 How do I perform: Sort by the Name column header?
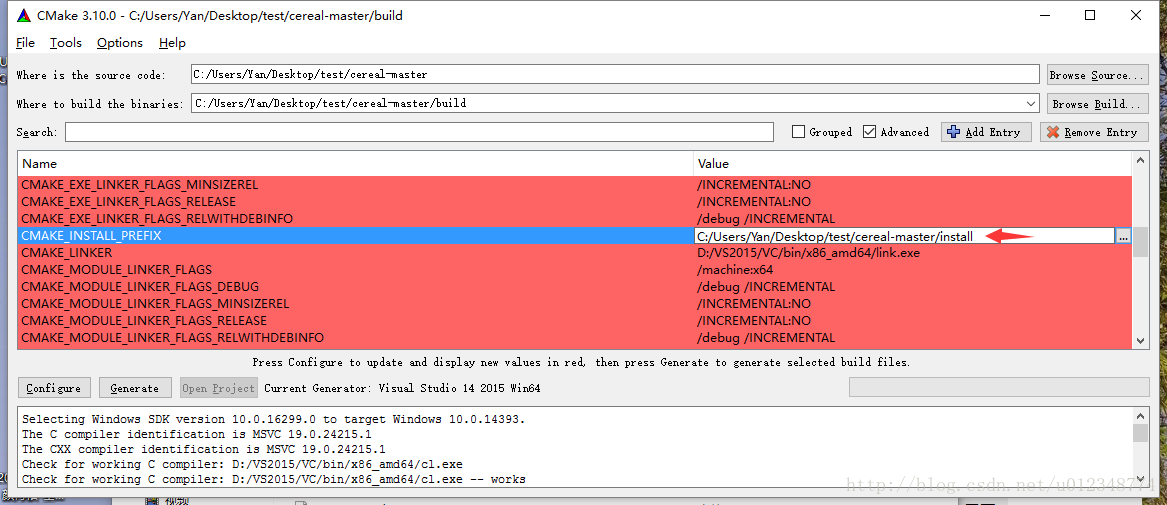click(356, 163)
